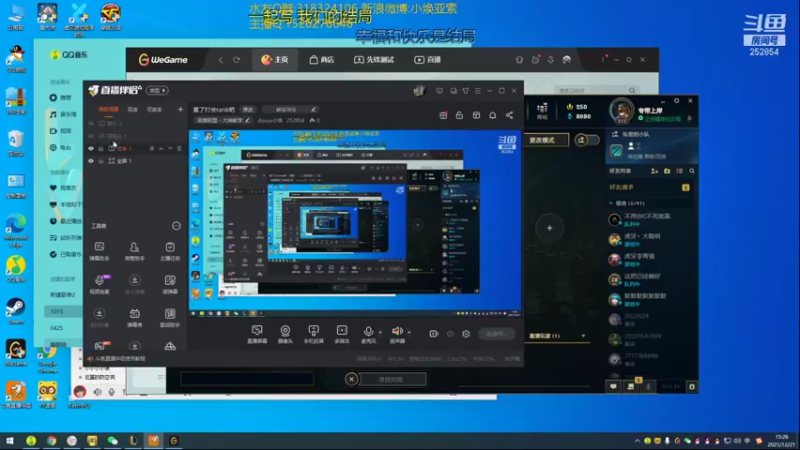Click the WeGame search field
Screen dimensions: 800x450
pos(595,90)
